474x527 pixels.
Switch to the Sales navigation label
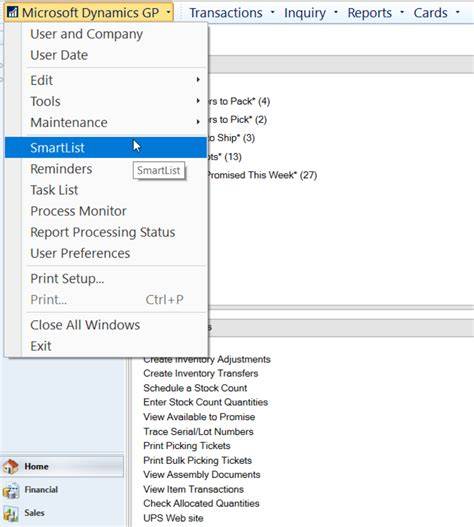34,513
